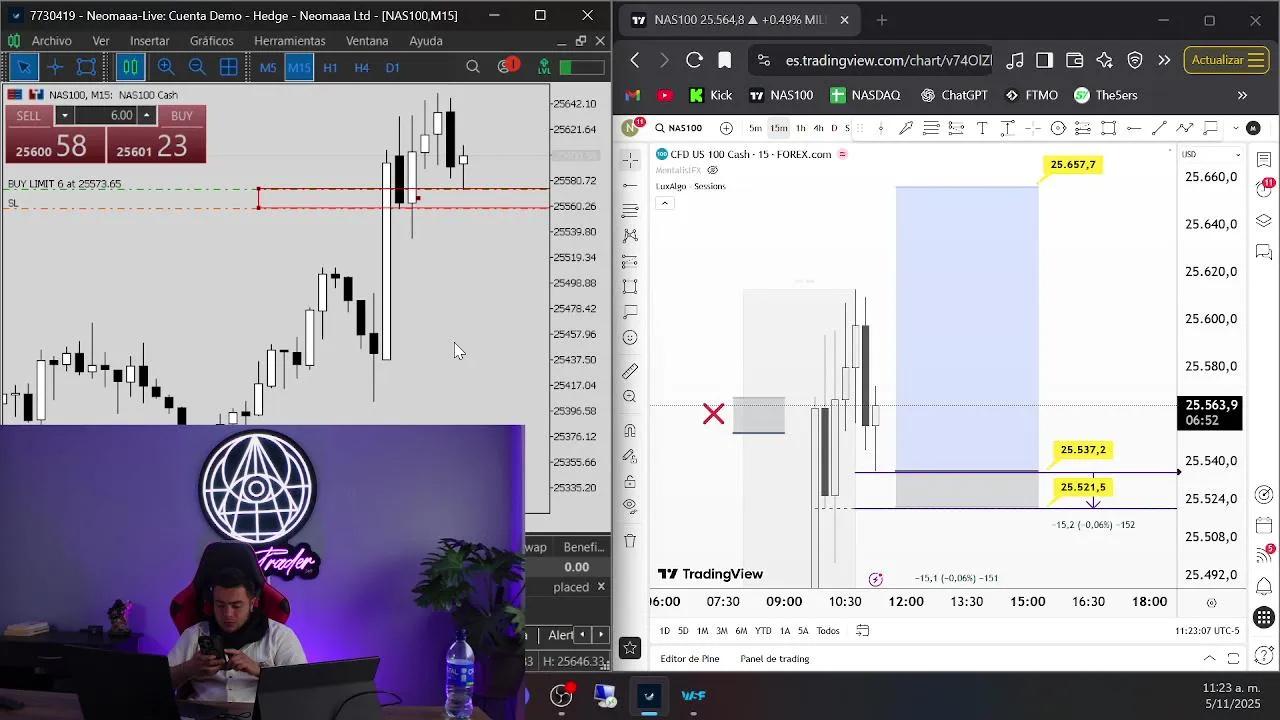Close the 'placed' notification row
Viewport: 1280px width, 720px height.
point(601,587)
